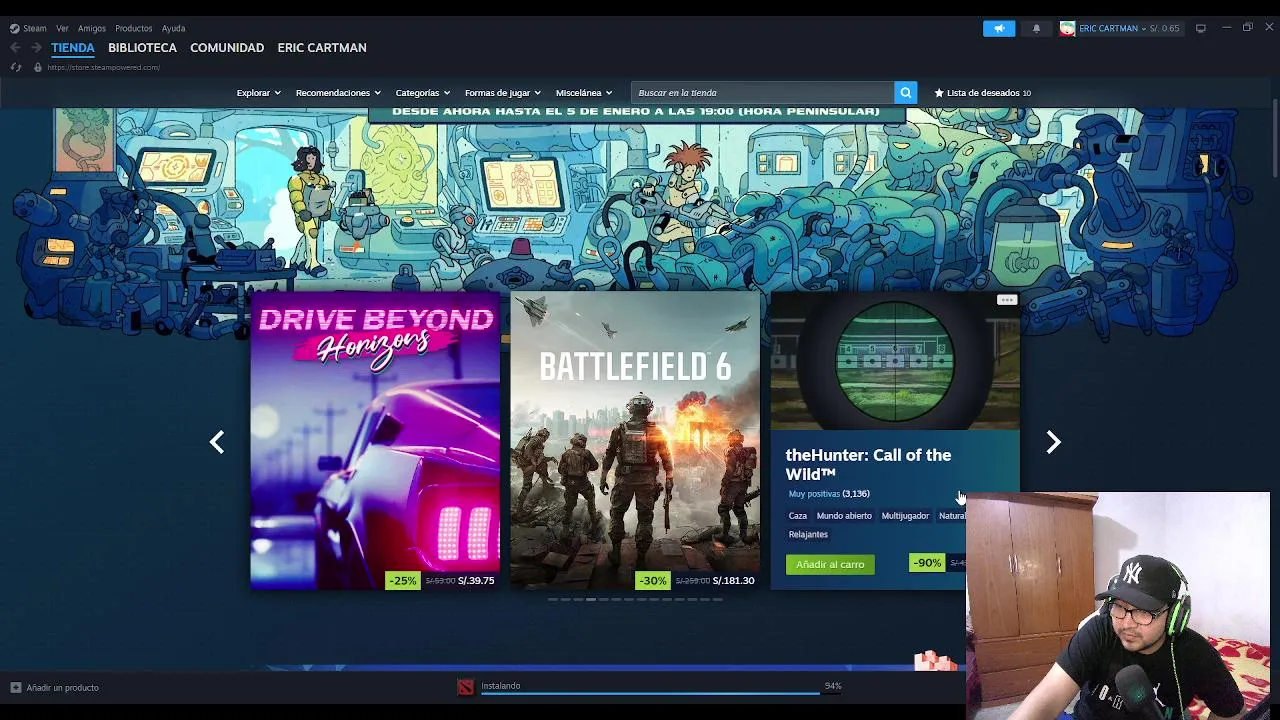Select the Caza tag
The height and width of the screenshot is (720, 1280).
pos(798,516)
